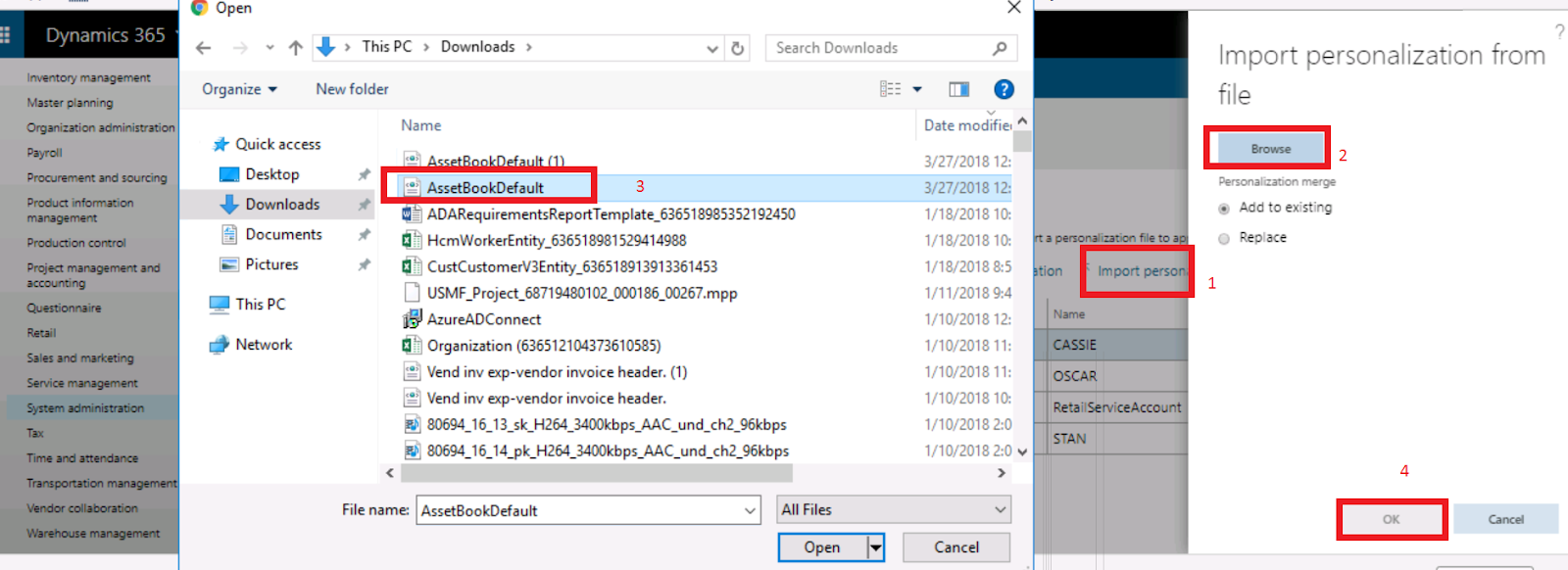Sort files by Date modified column header
This screenshot has width=1568, height=570.
967,125
